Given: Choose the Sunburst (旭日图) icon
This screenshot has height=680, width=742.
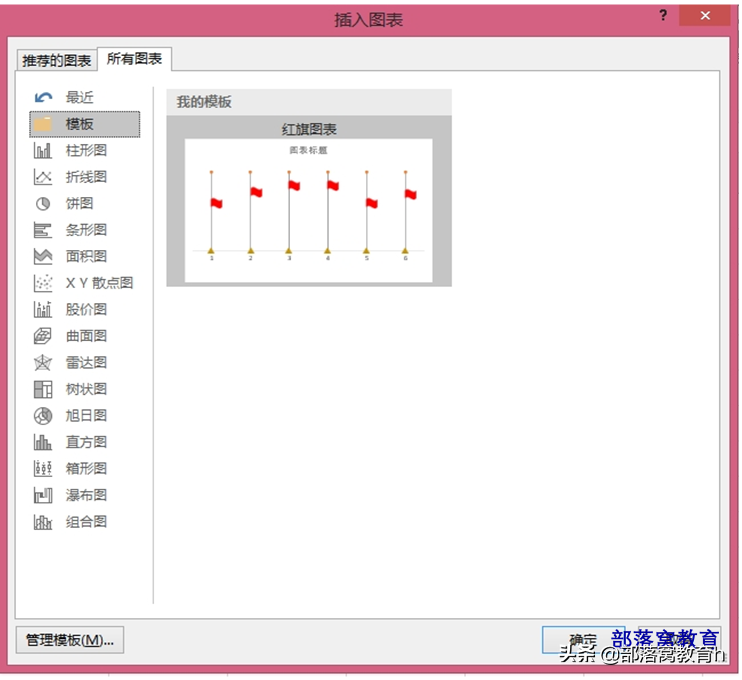Looking at the screenshot, I should click(43, 415).
